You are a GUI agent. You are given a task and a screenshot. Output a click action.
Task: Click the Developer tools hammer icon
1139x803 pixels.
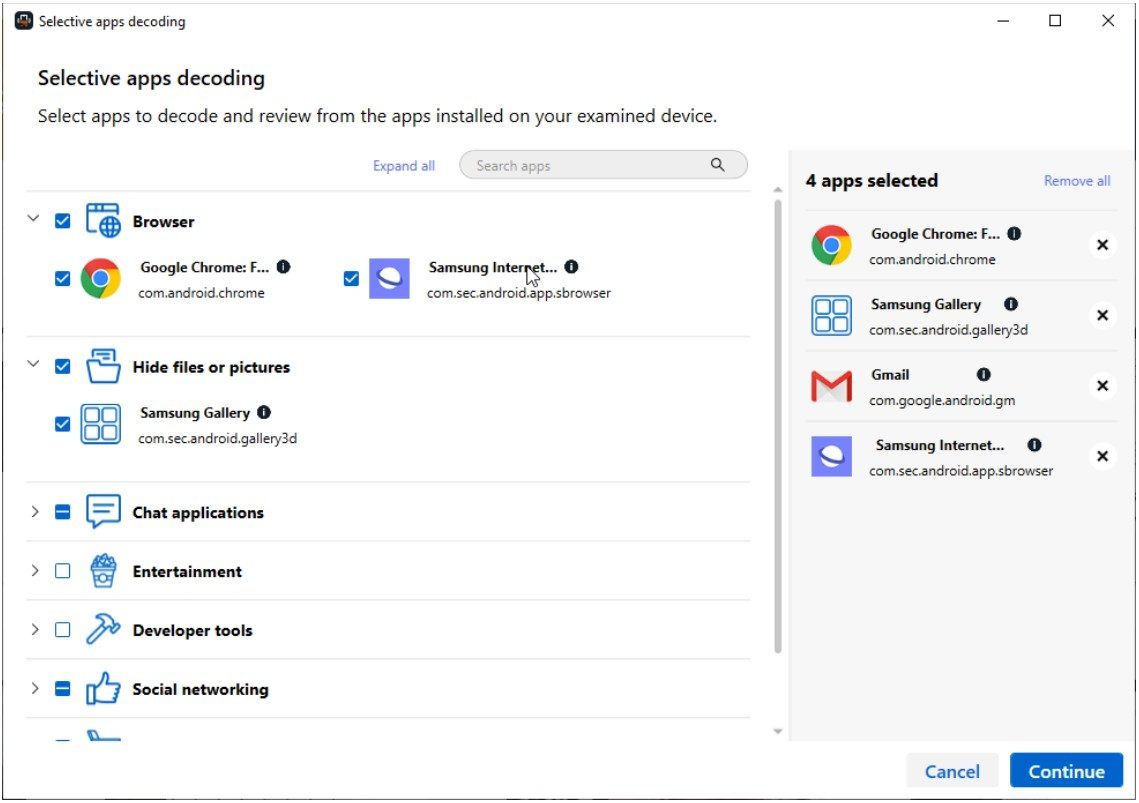click(103, 629)
